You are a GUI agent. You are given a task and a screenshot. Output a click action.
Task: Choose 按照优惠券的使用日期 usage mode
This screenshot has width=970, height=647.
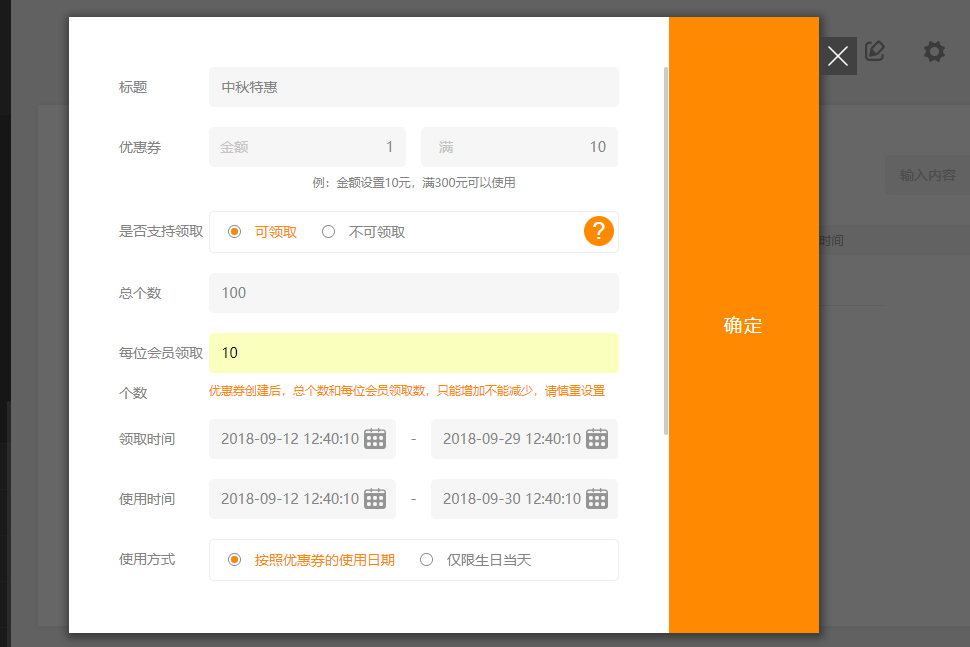235,560
